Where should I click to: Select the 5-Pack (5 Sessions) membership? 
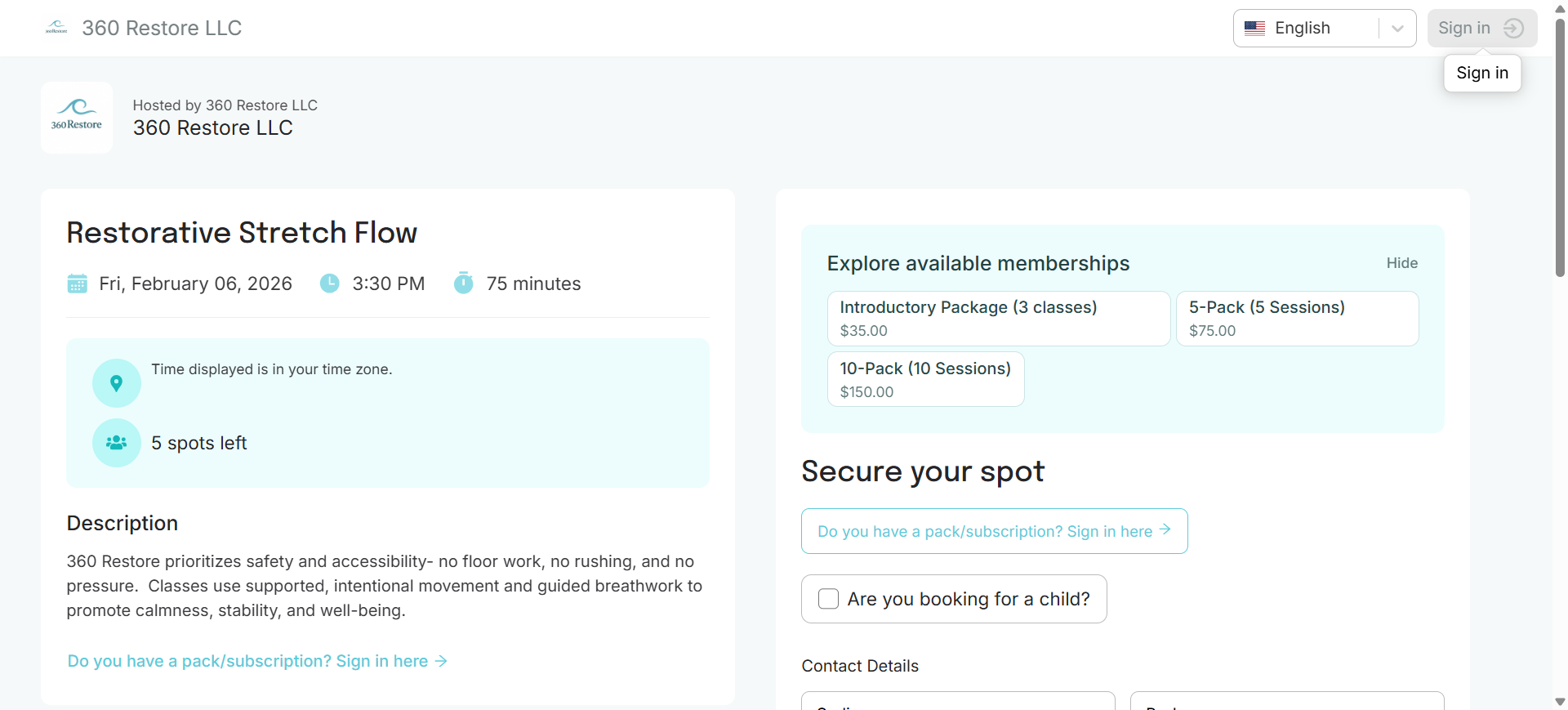coord(1297,319)
